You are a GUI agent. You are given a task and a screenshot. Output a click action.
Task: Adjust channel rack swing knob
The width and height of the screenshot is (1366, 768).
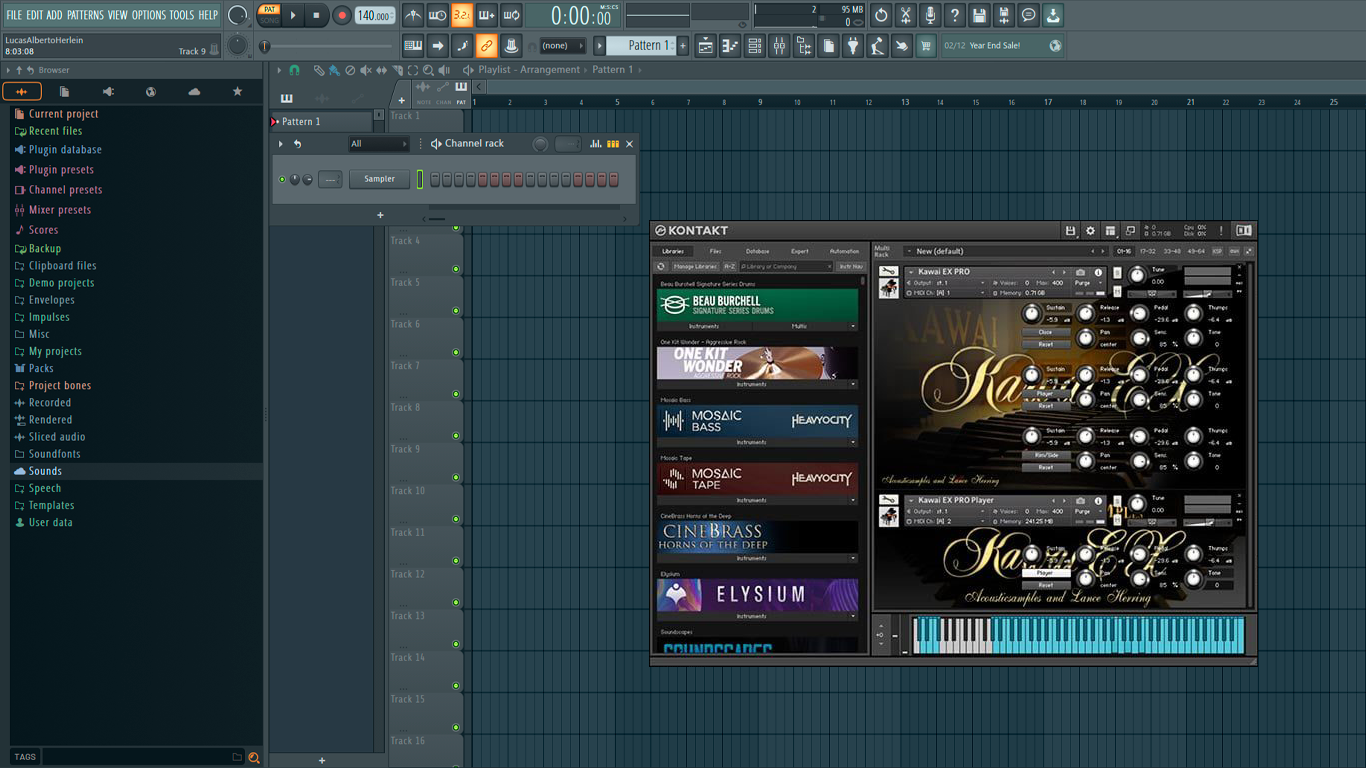[x=540, y=144]
